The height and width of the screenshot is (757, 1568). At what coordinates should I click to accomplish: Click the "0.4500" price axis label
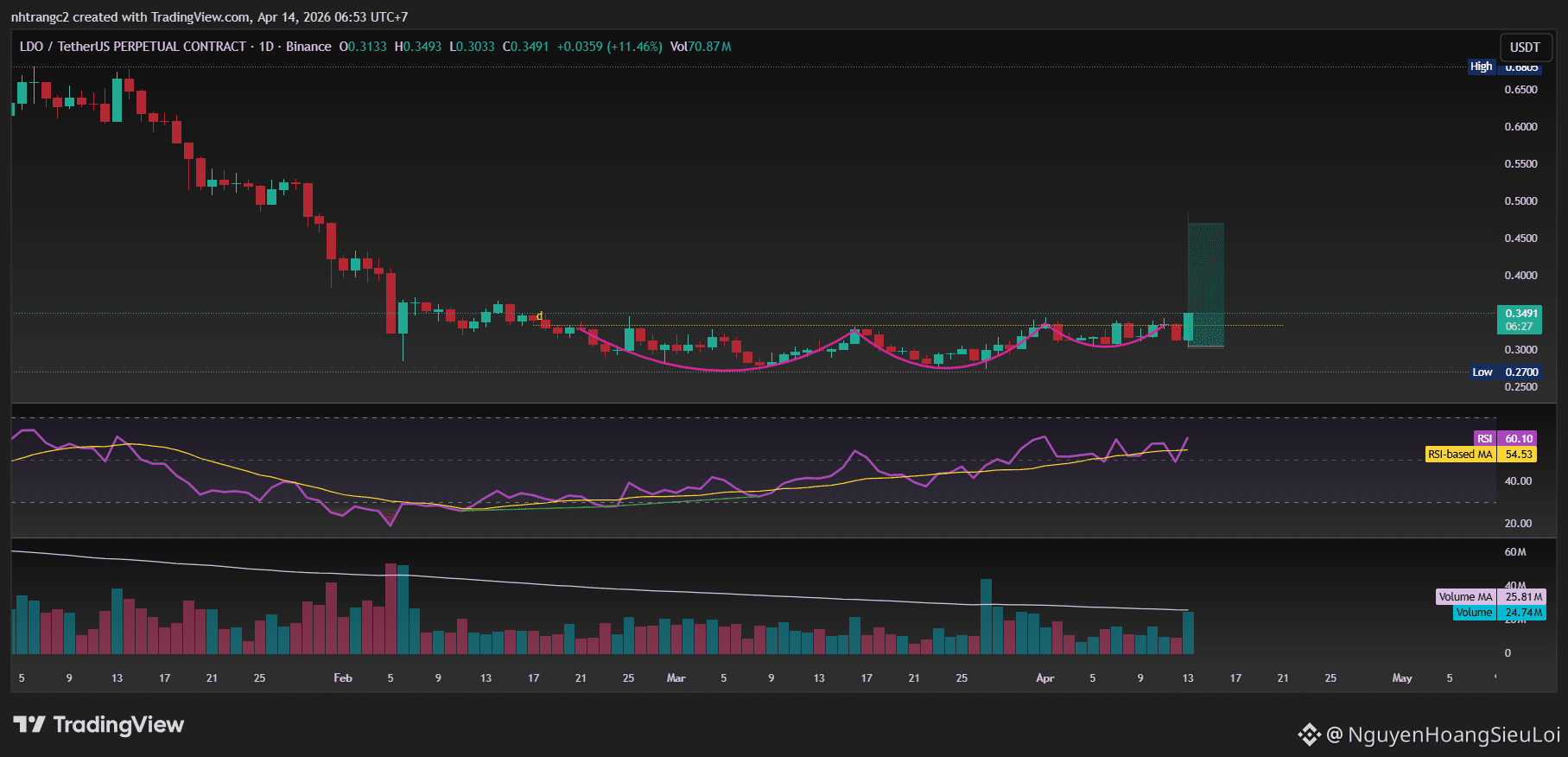pos(1521,239)
